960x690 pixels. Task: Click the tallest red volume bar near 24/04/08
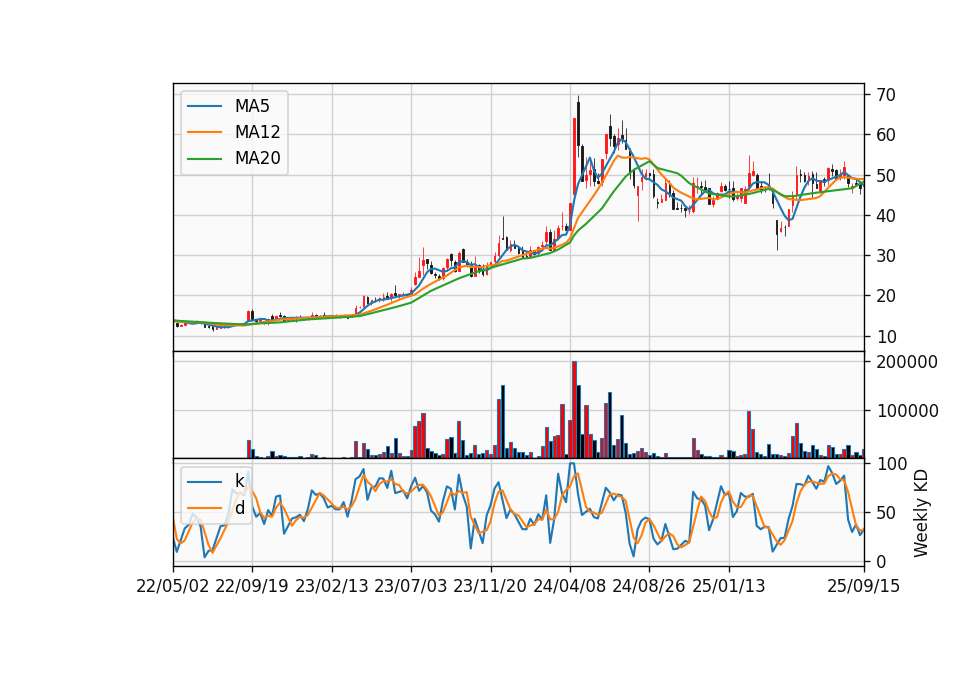[x=574, y=410]
